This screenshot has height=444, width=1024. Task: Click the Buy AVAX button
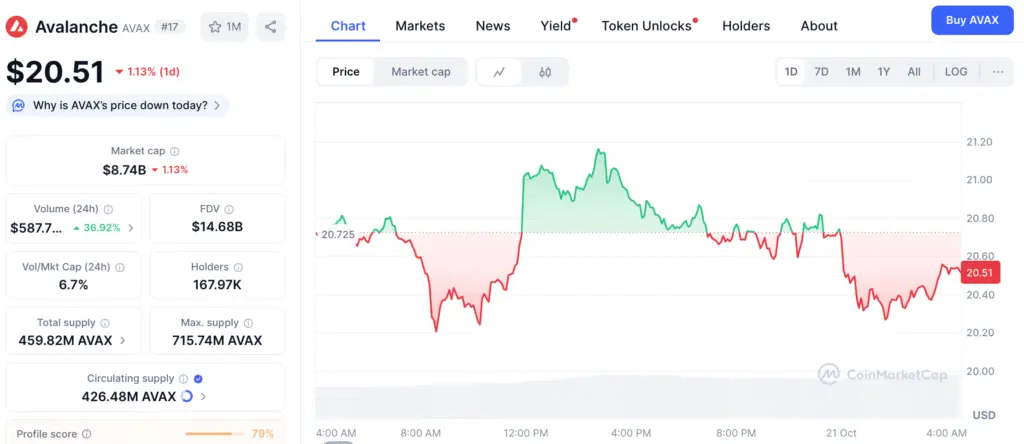[x=971, y=21]
